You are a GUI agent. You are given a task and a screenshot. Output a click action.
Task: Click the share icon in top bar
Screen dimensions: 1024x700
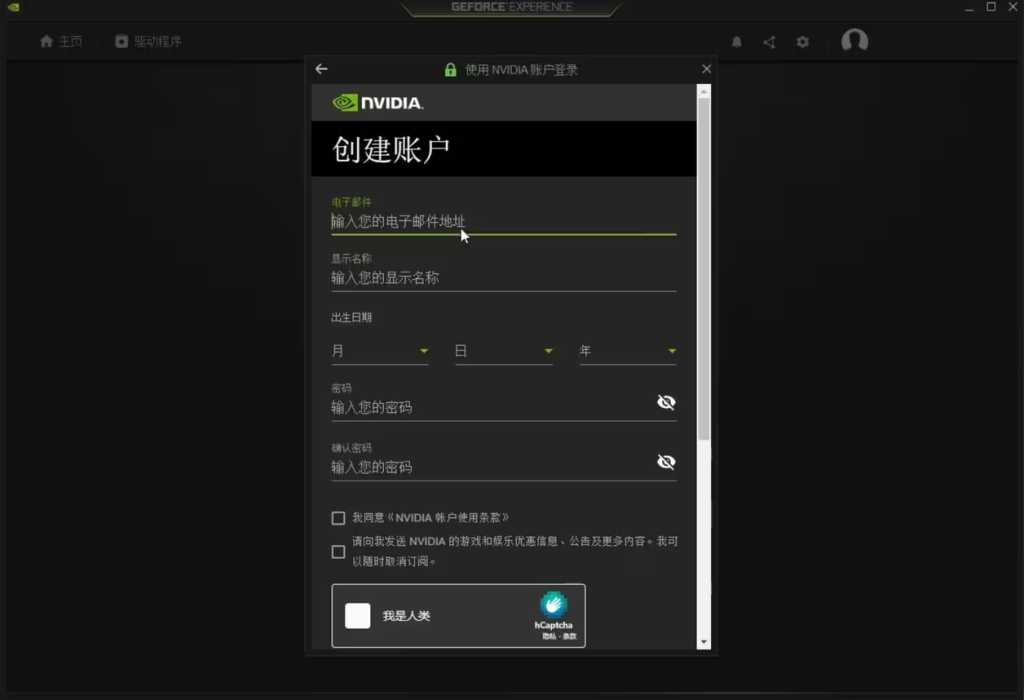point(769,42)
